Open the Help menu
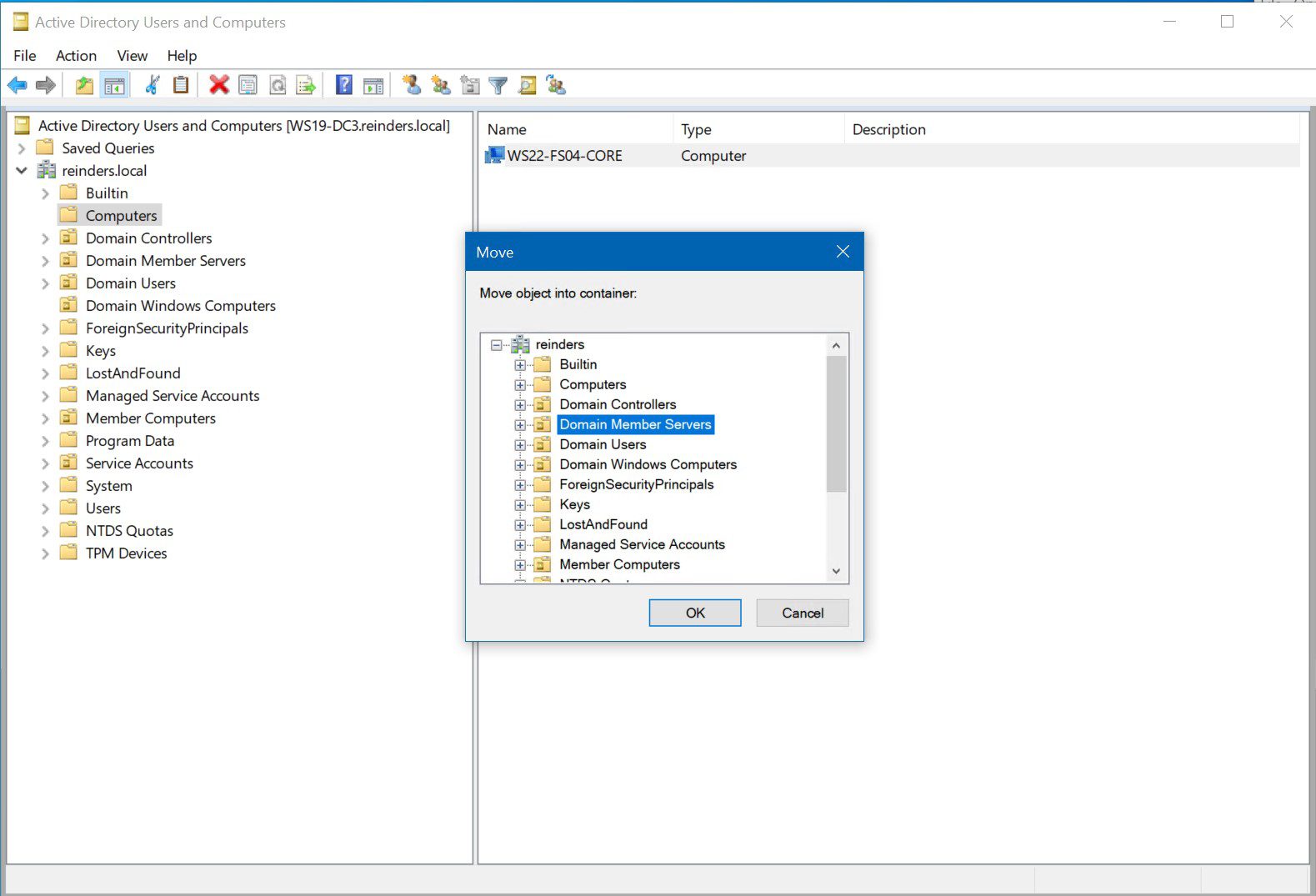Image resolution: width=1316 pixels, height=896 pixels. 182,56
